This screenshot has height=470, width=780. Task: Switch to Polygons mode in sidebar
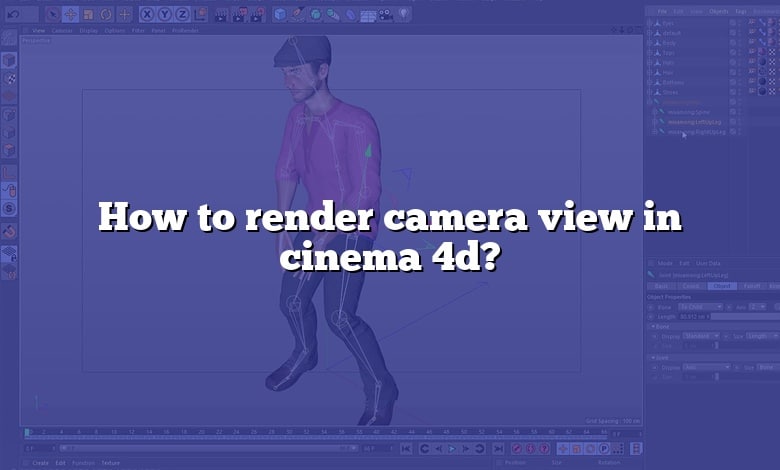9,150
